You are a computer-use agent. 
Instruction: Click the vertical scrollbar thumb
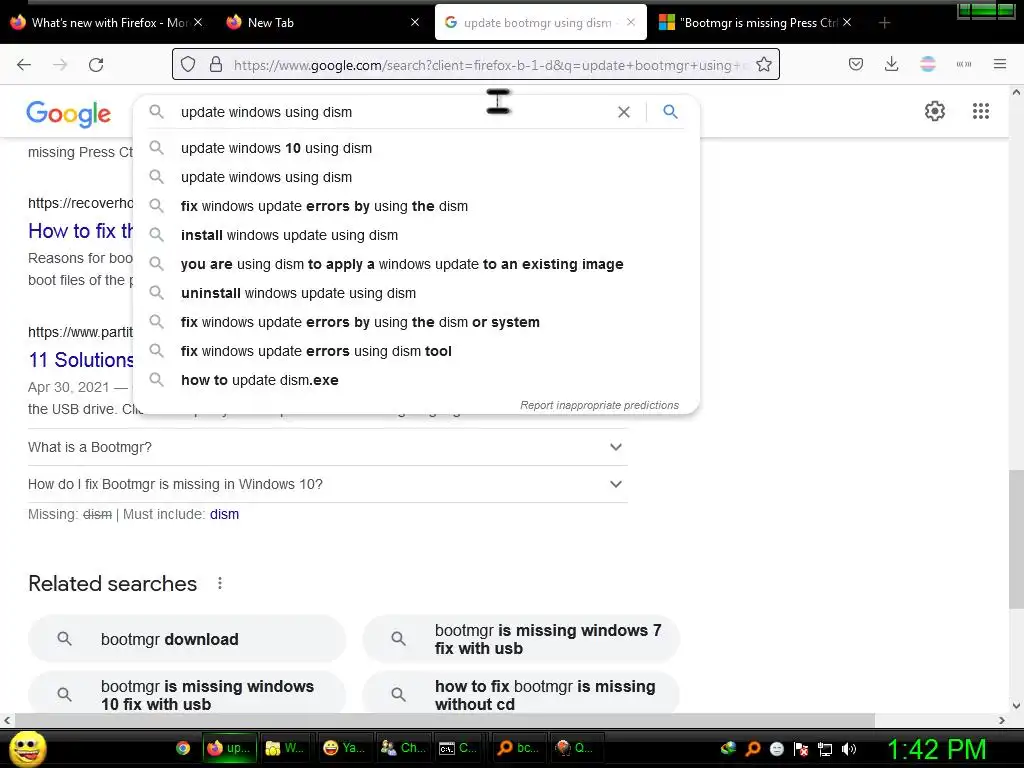1016,539
